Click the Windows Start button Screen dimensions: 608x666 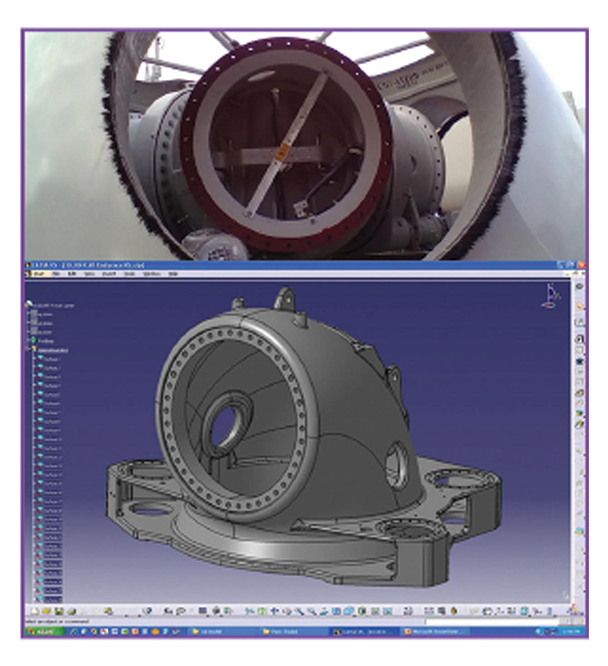(45, 632)
